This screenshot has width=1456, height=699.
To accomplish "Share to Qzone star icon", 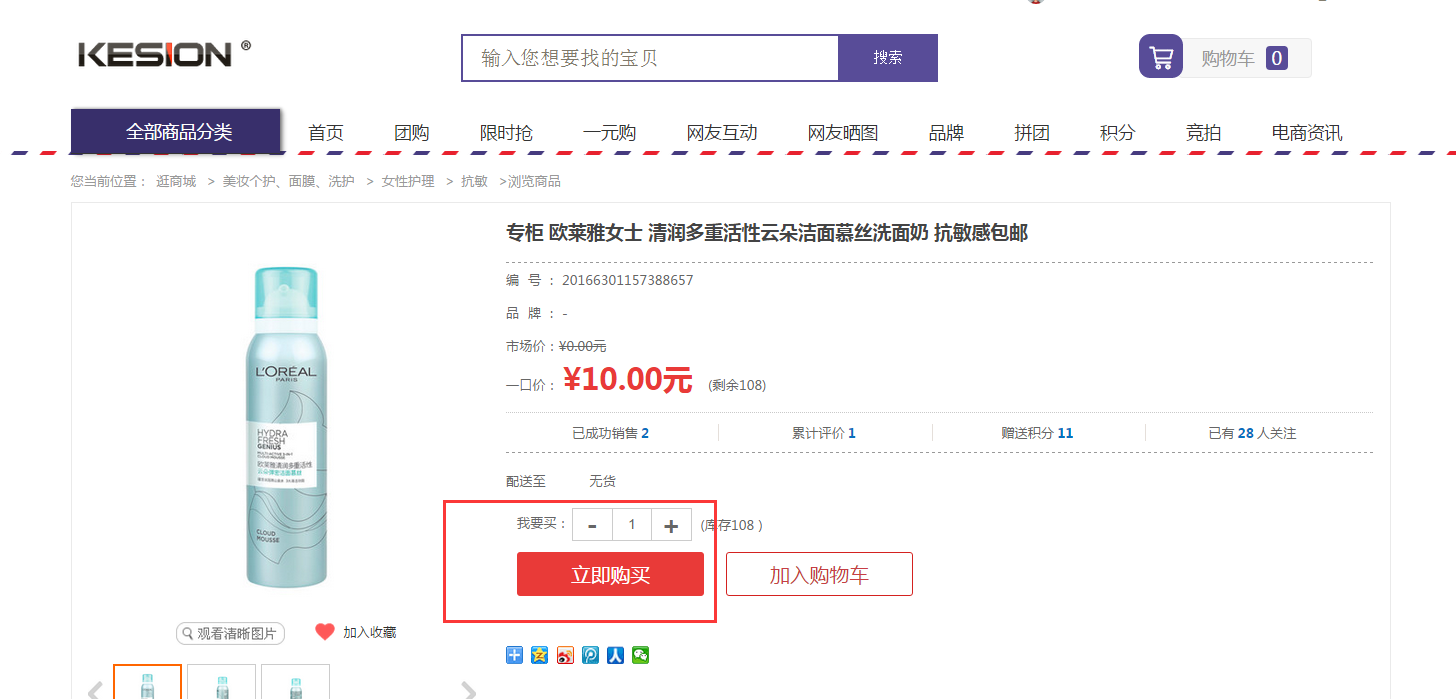I will (540, 655).
